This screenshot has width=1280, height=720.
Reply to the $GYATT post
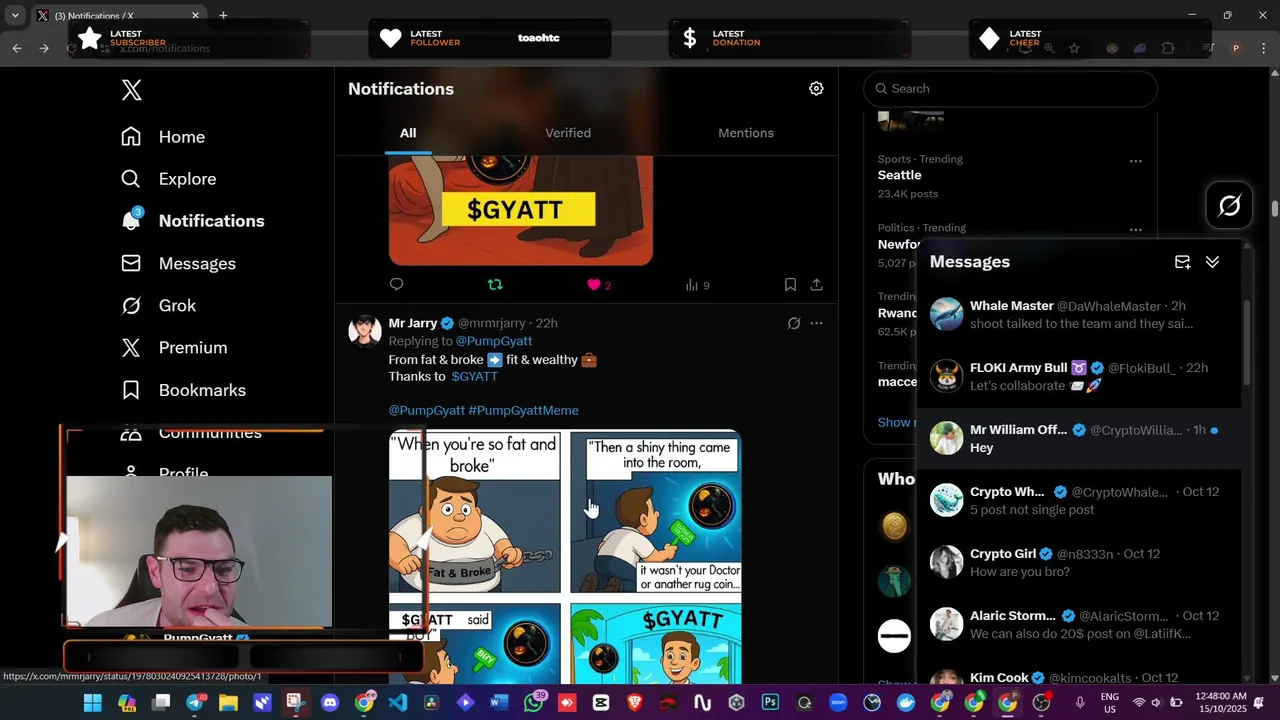click(396, 285)
